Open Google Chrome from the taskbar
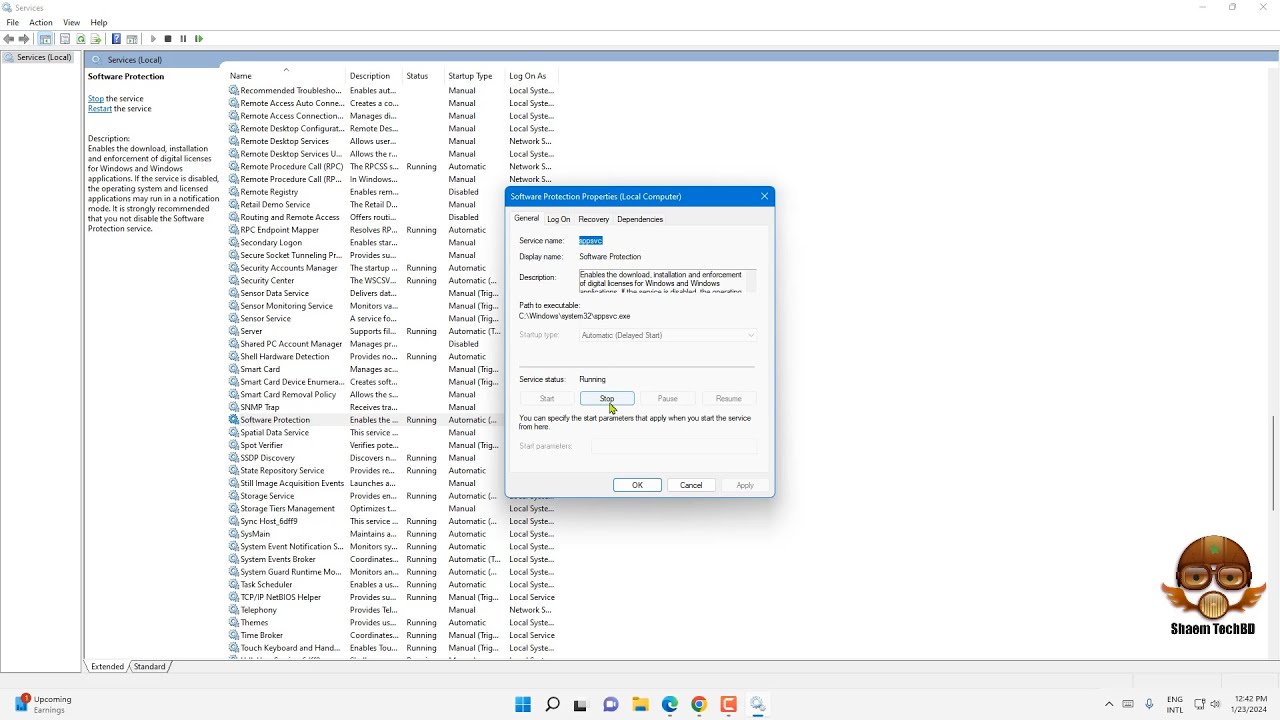 click(x=699, y=705)
